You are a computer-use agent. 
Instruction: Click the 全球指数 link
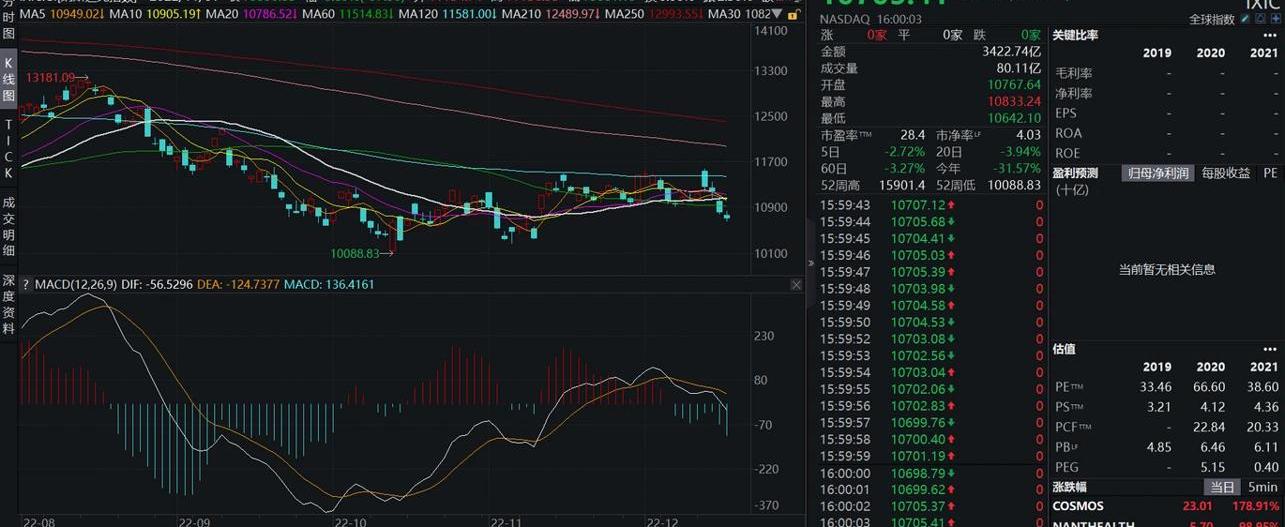coord(1211,19)
